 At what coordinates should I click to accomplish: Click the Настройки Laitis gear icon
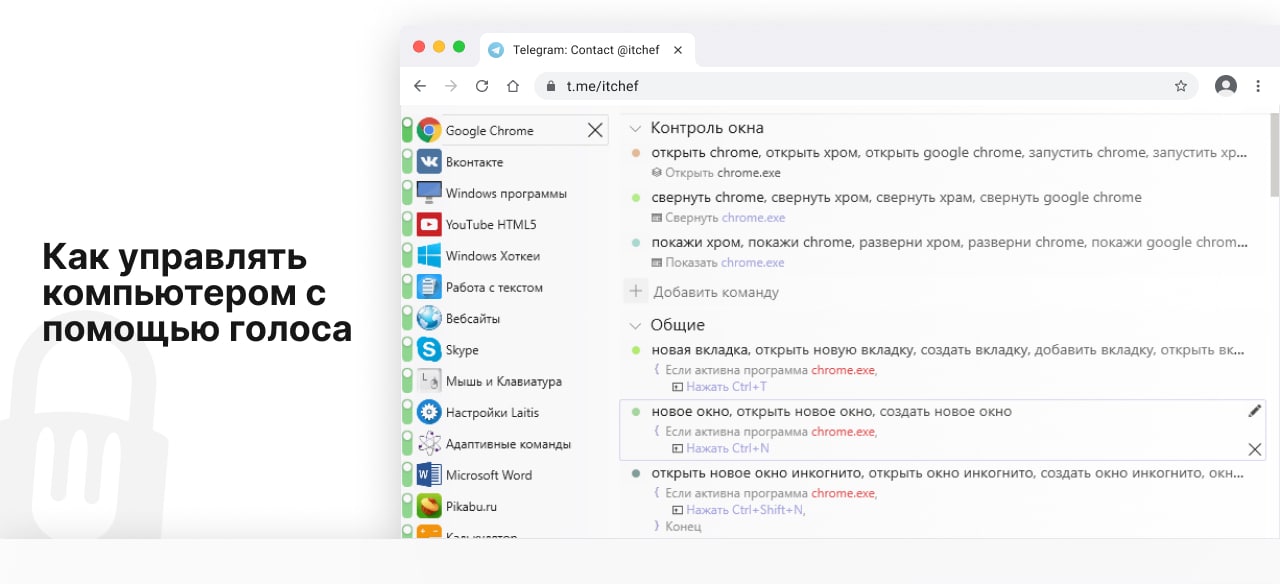pyautogui.click(x=429, y=412)
